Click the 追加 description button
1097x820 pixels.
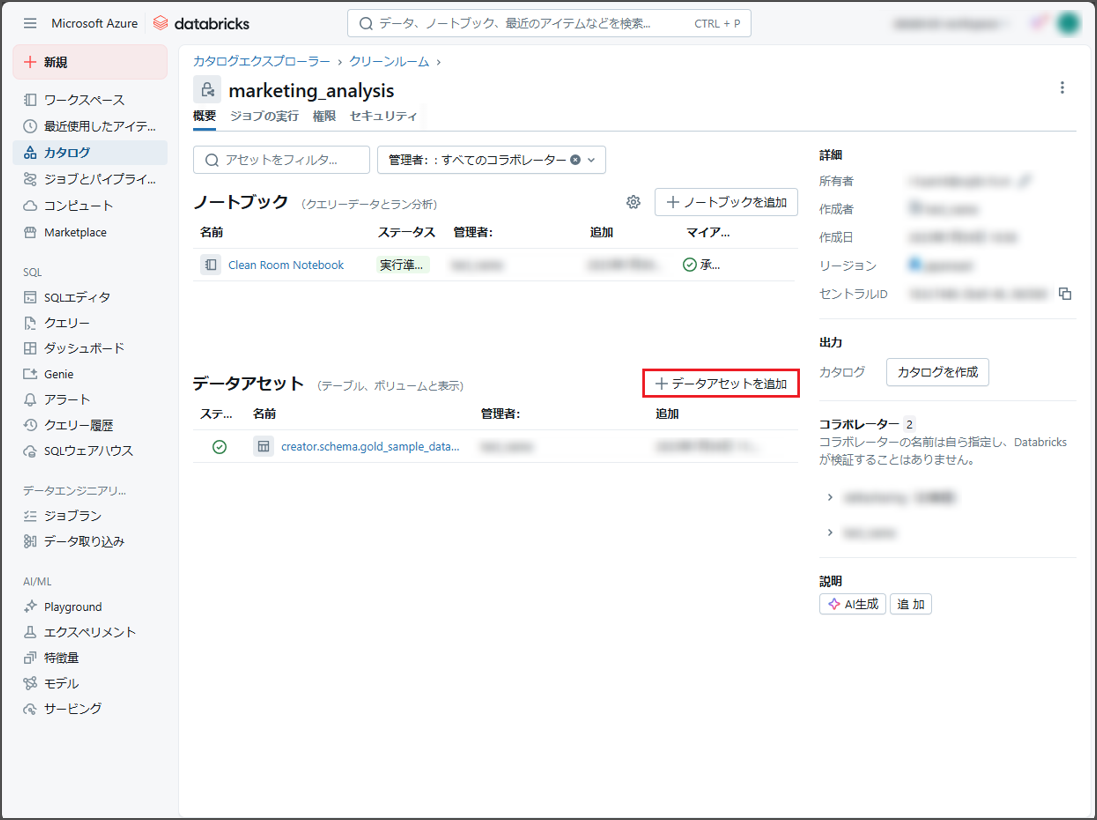click(x=911, y=604)
